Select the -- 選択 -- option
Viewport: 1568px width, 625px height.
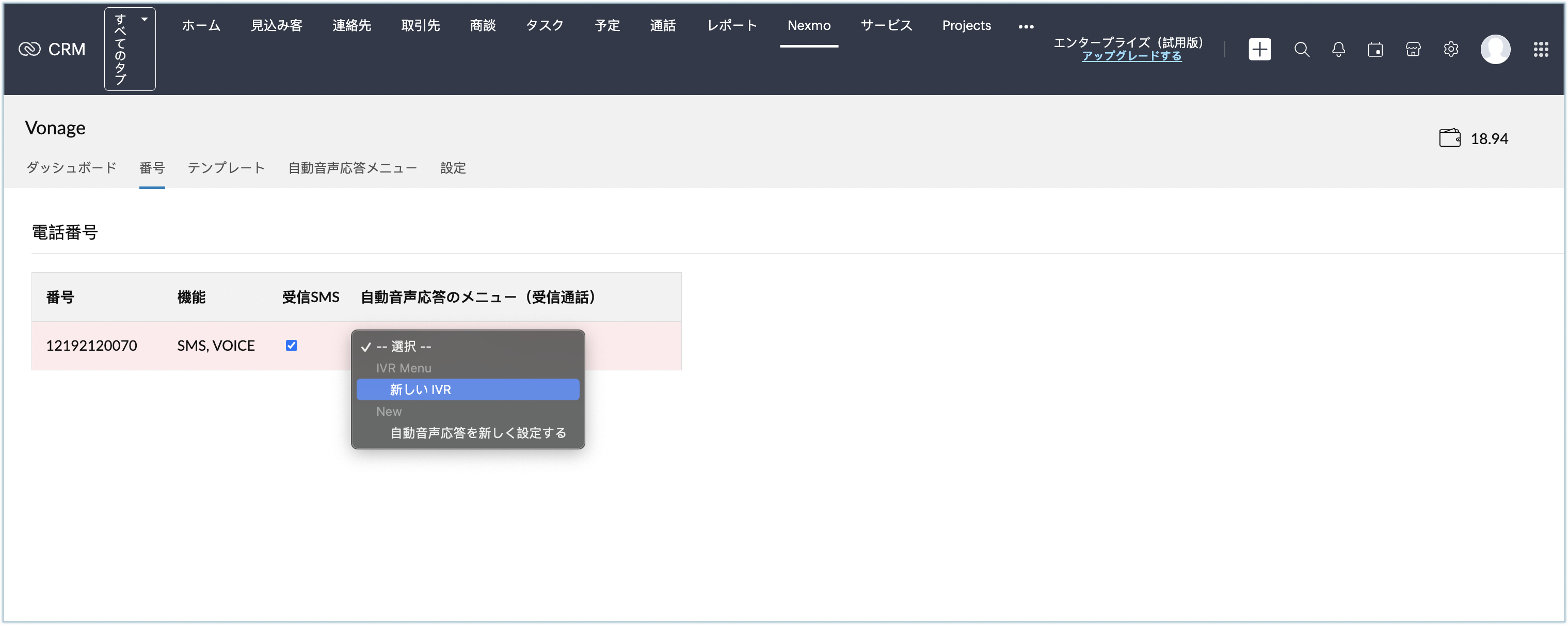coord(404,347)
